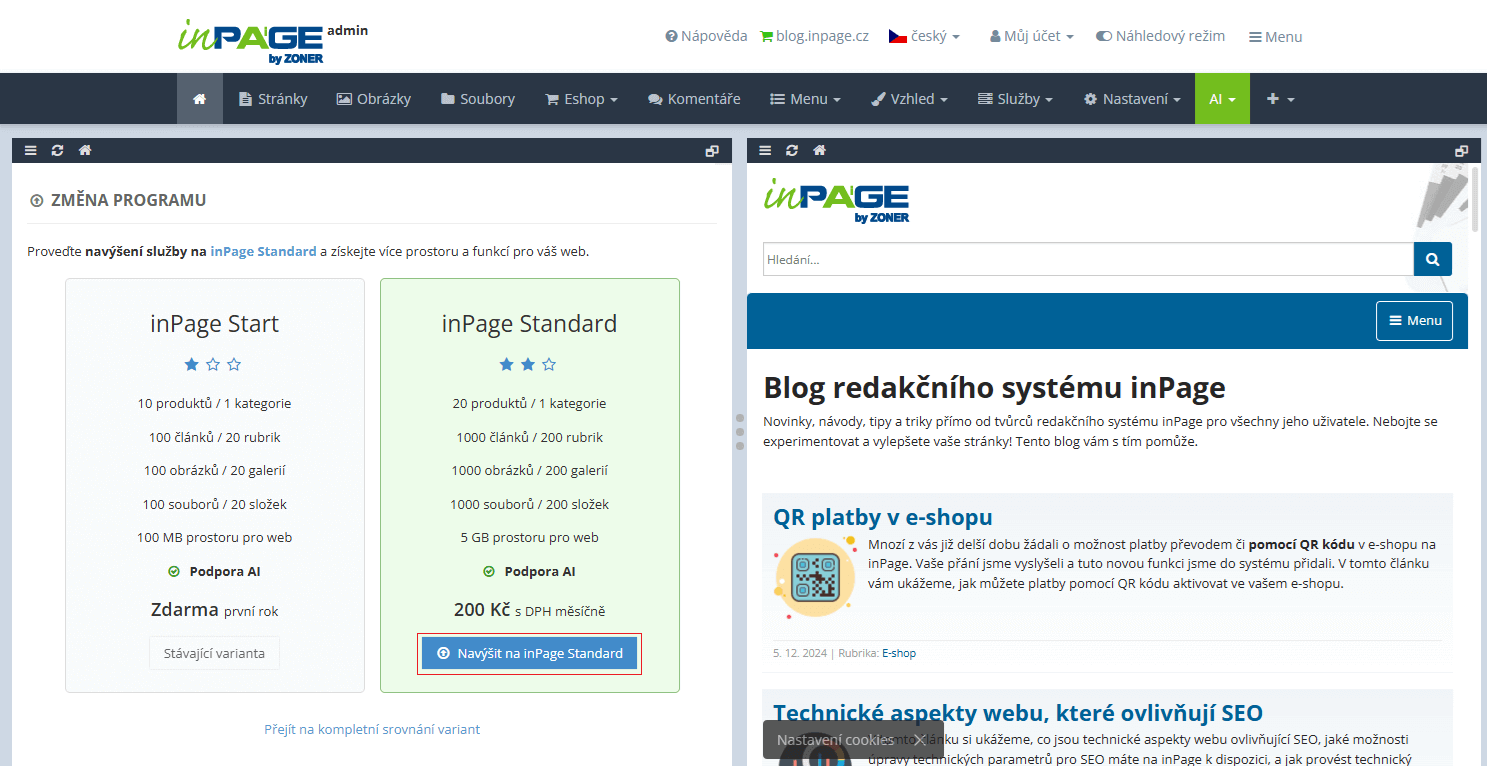Screen dimensions: 1487x766
Task: Click the blog preview vertical scrollbar
Action: click(1475, 200)
